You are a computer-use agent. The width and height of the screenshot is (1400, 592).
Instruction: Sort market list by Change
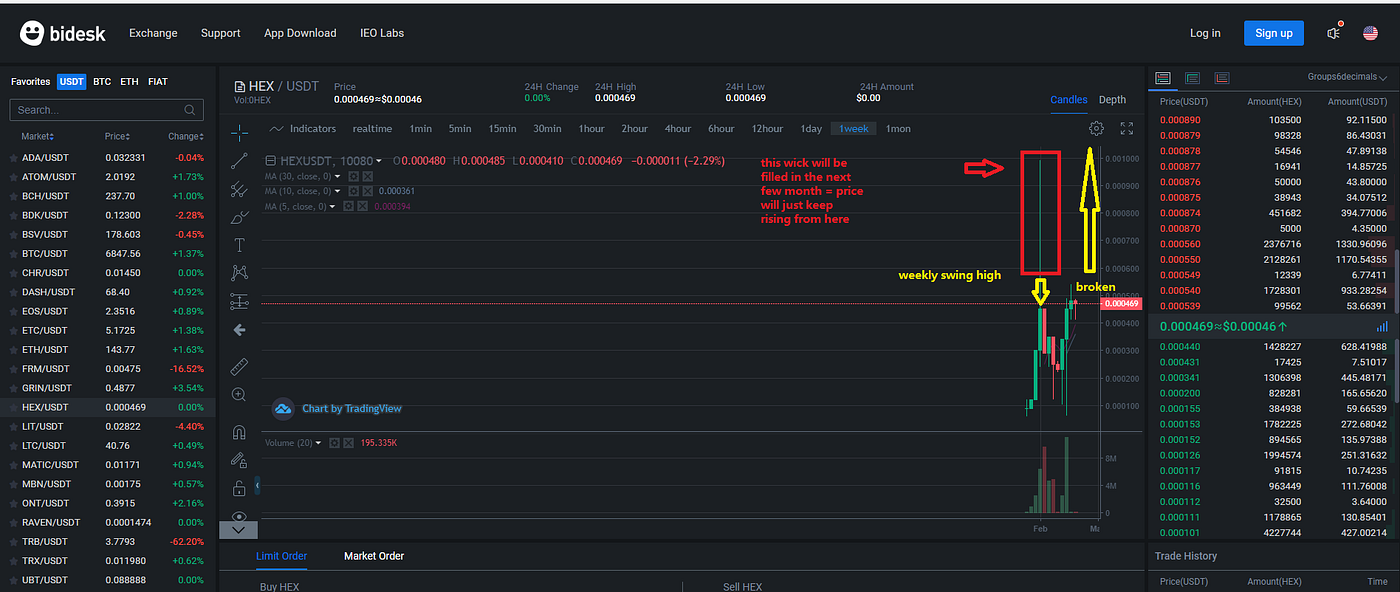click(x=186, y=136)
